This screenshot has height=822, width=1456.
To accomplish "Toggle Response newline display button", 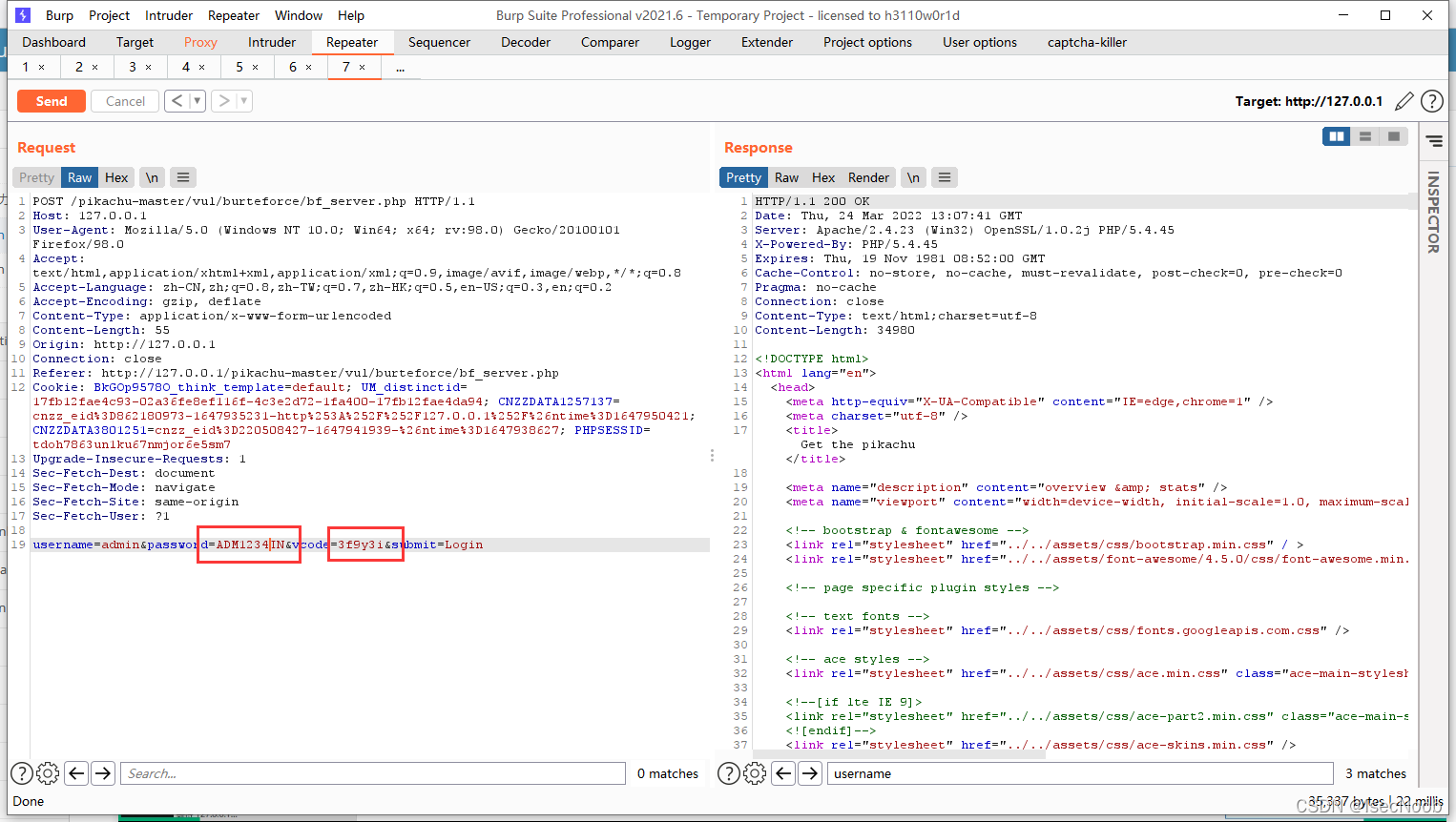I will point(913,177).
